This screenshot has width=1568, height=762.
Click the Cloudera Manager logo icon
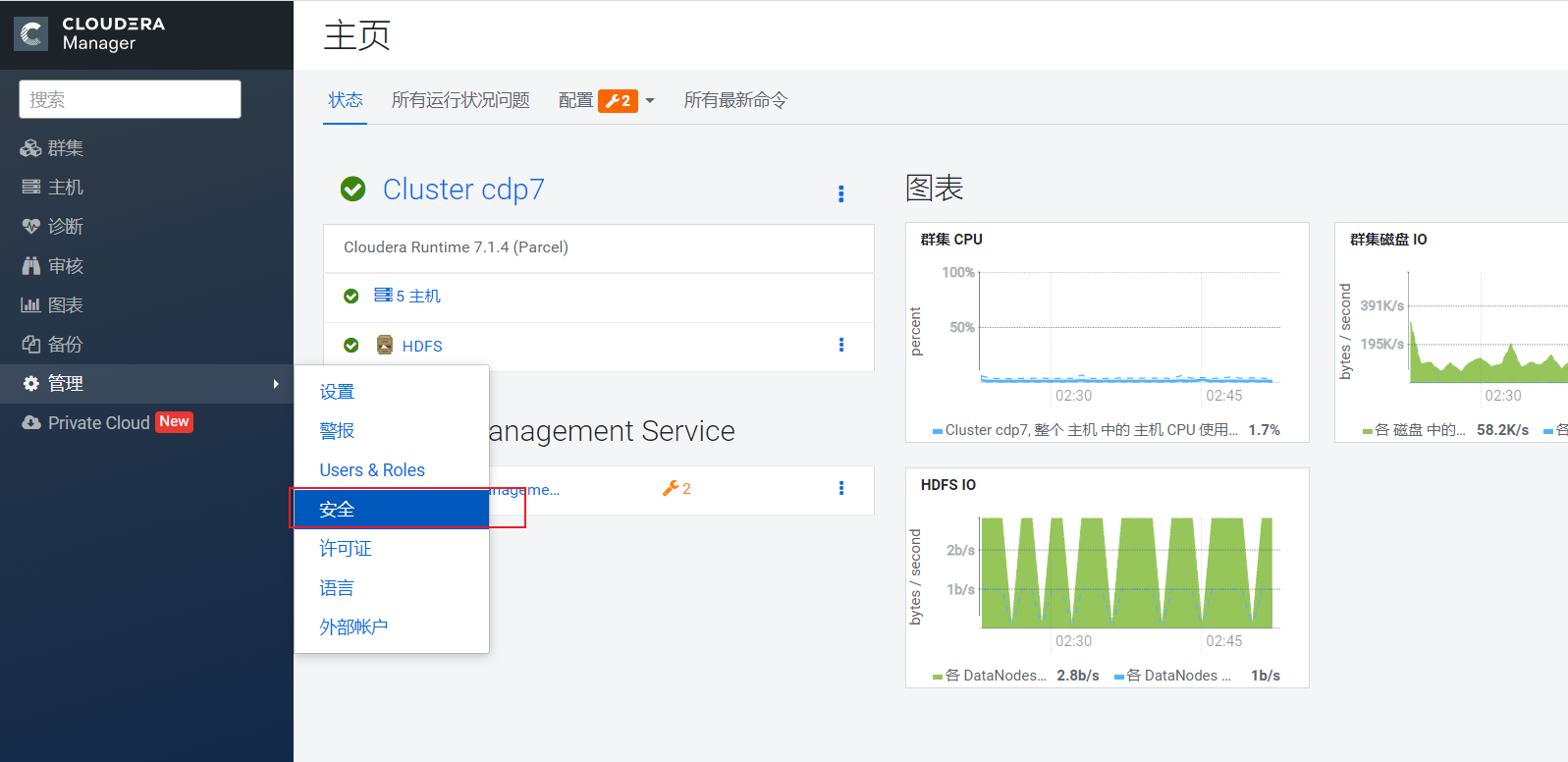click(x=31, y=34)
